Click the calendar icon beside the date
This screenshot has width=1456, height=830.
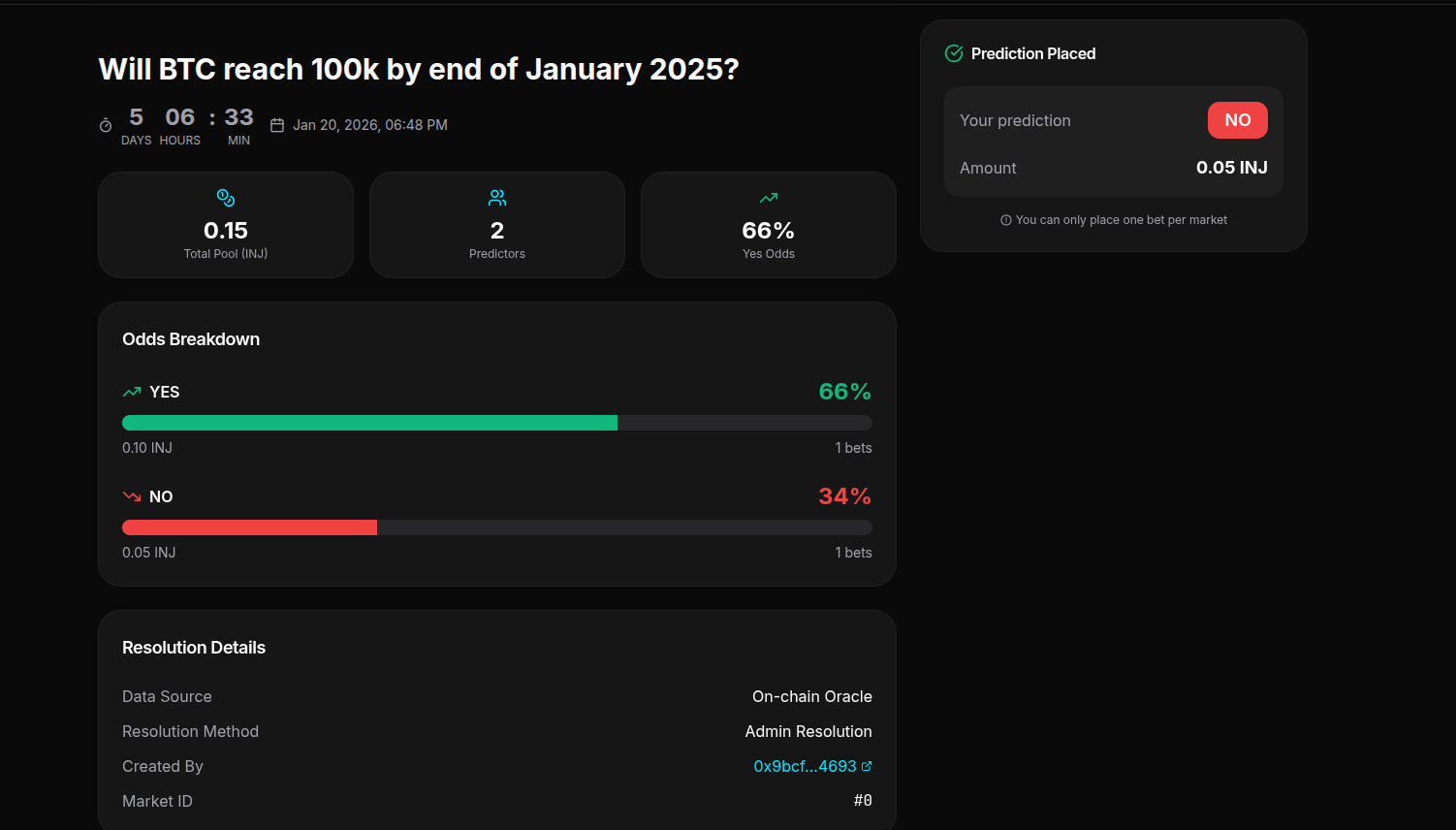point(277,125)
